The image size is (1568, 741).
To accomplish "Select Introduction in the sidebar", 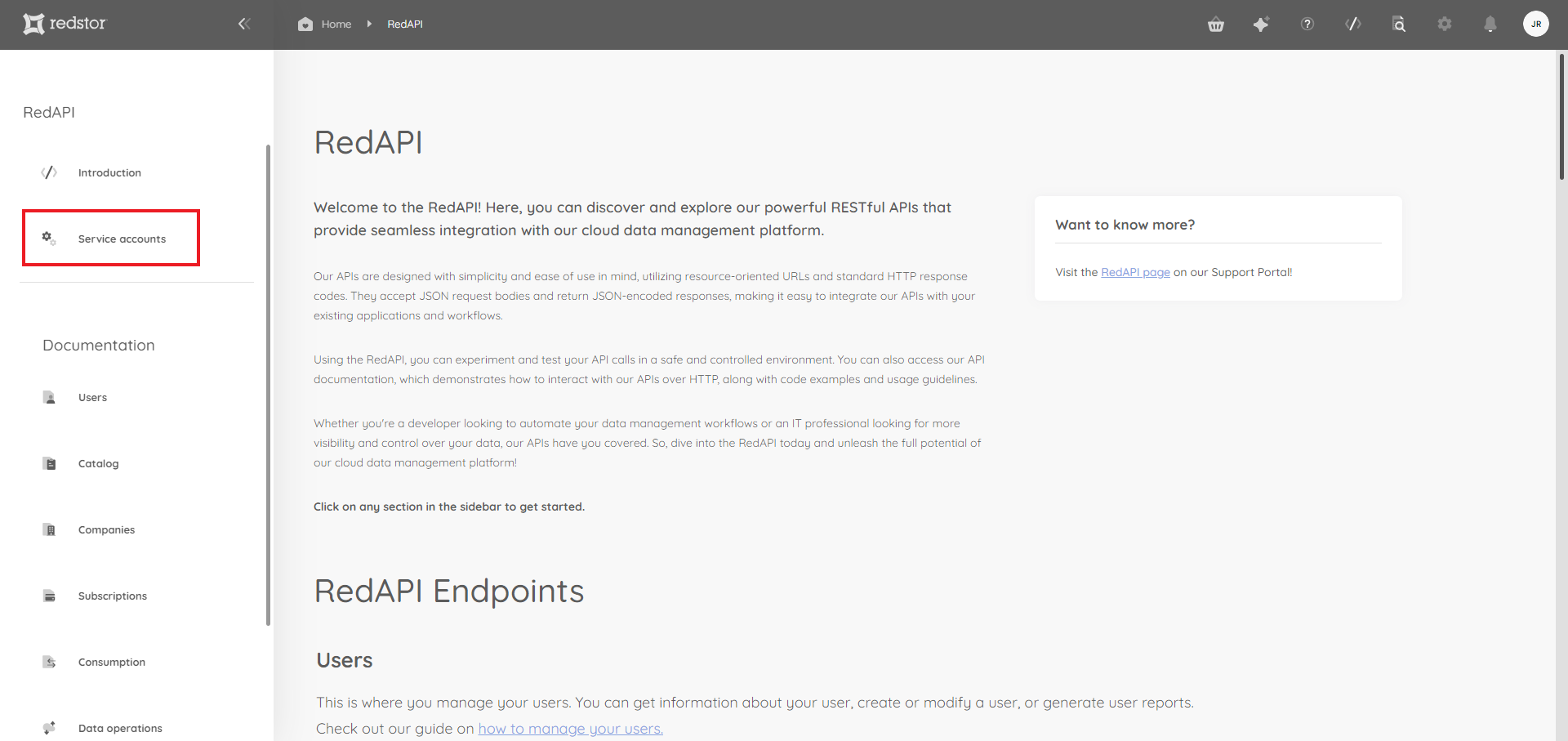I will pos(109,172).
